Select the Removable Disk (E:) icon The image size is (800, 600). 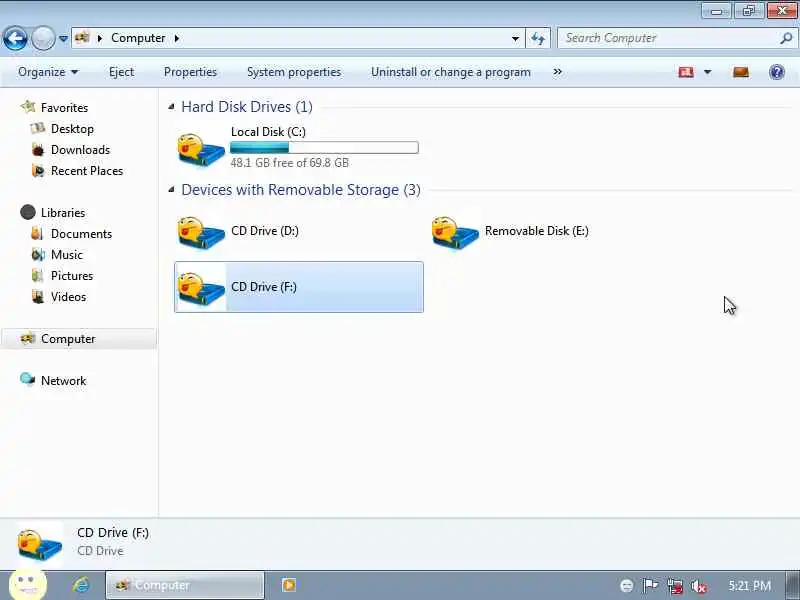[x=455, y=233]
